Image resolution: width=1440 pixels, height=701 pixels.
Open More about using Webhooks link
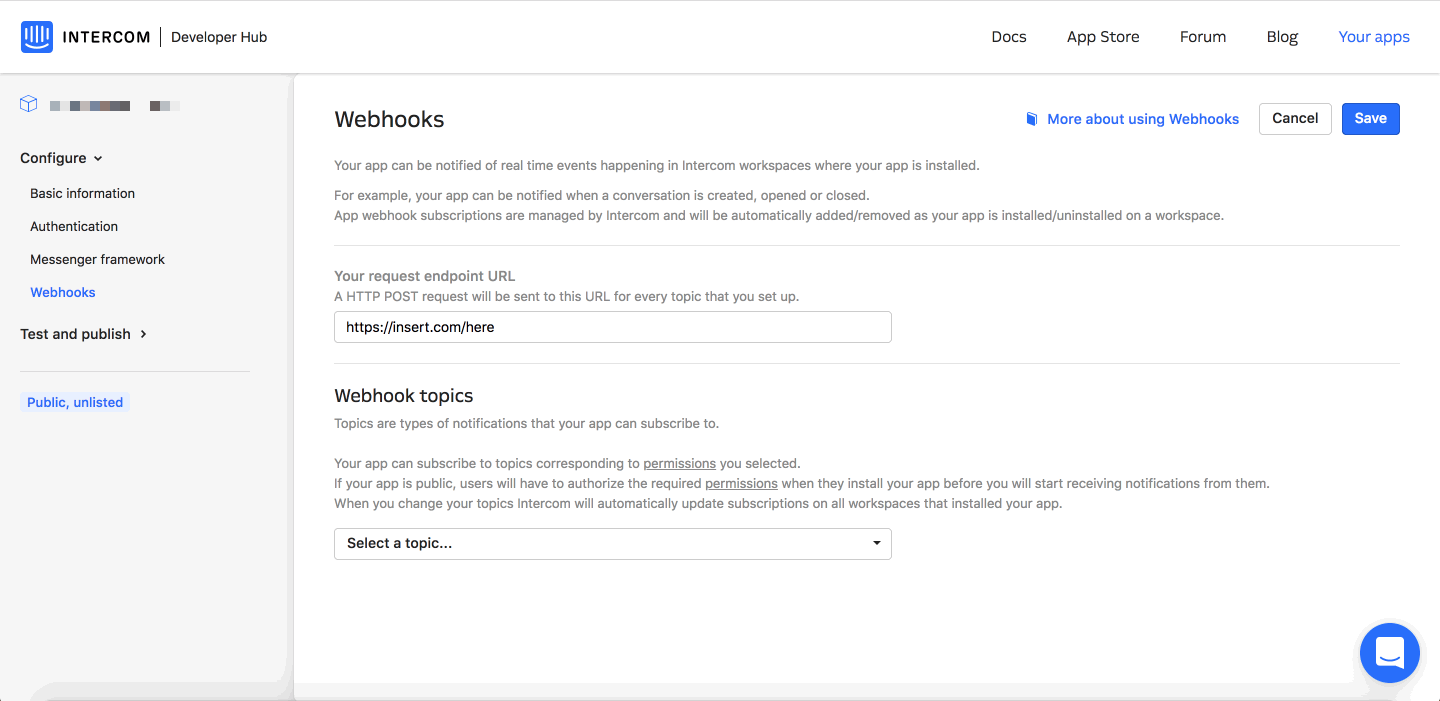pos(1143,119)
